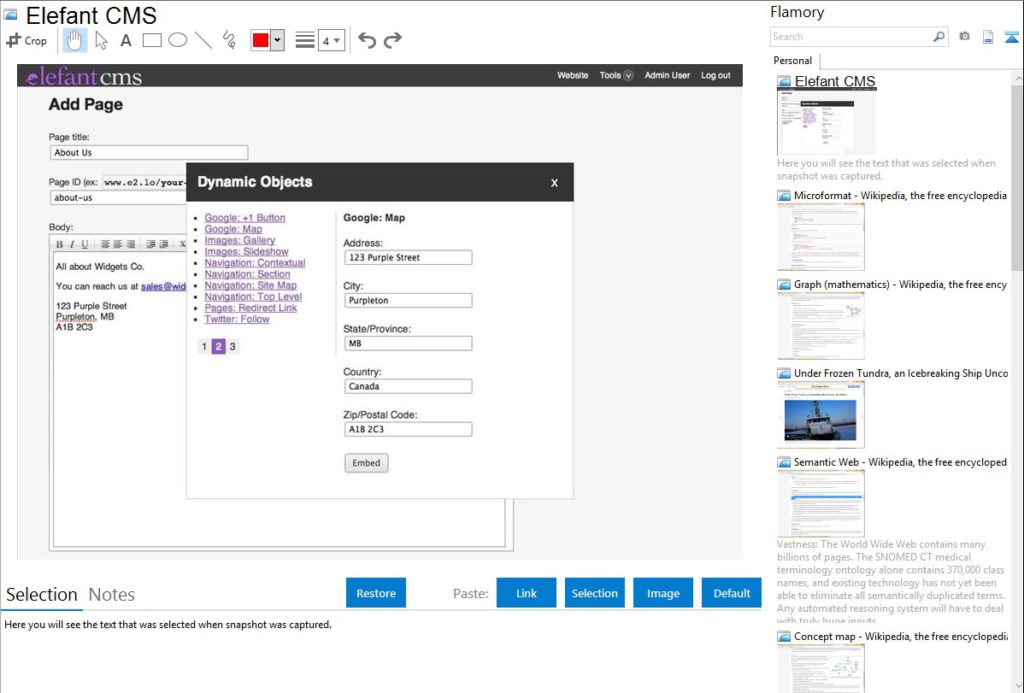Select the Line drawing tool
This screenshot has width=1024, height=693.
click(203, 40)
